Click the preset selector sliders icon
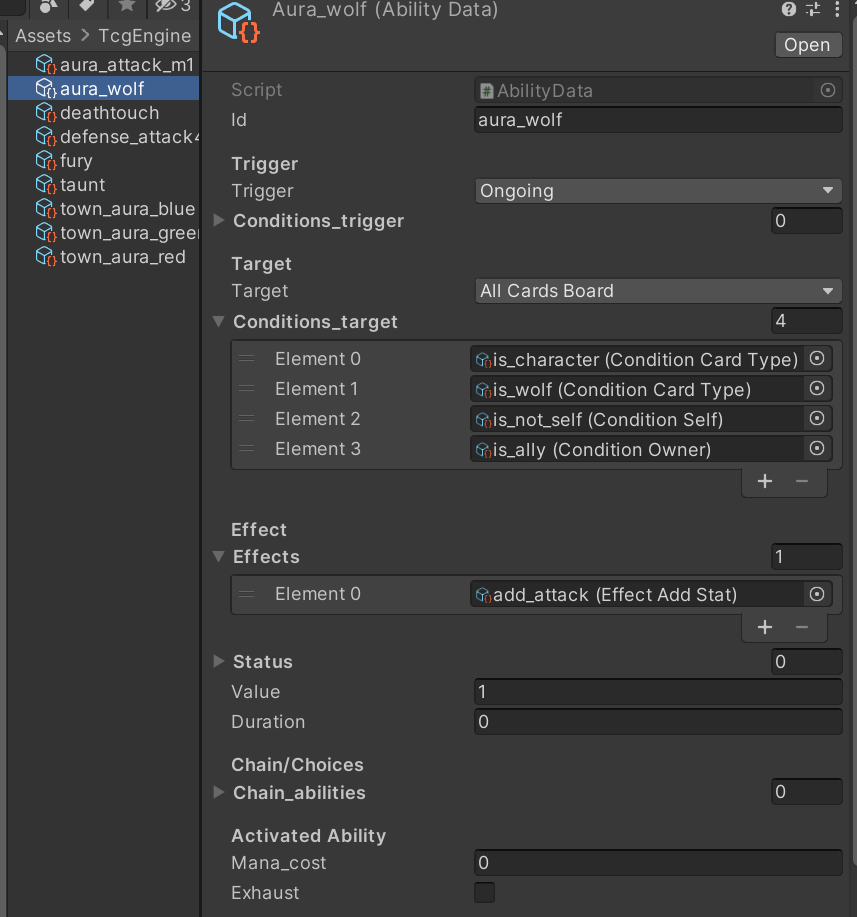857x917 pixels. point(812,10)
